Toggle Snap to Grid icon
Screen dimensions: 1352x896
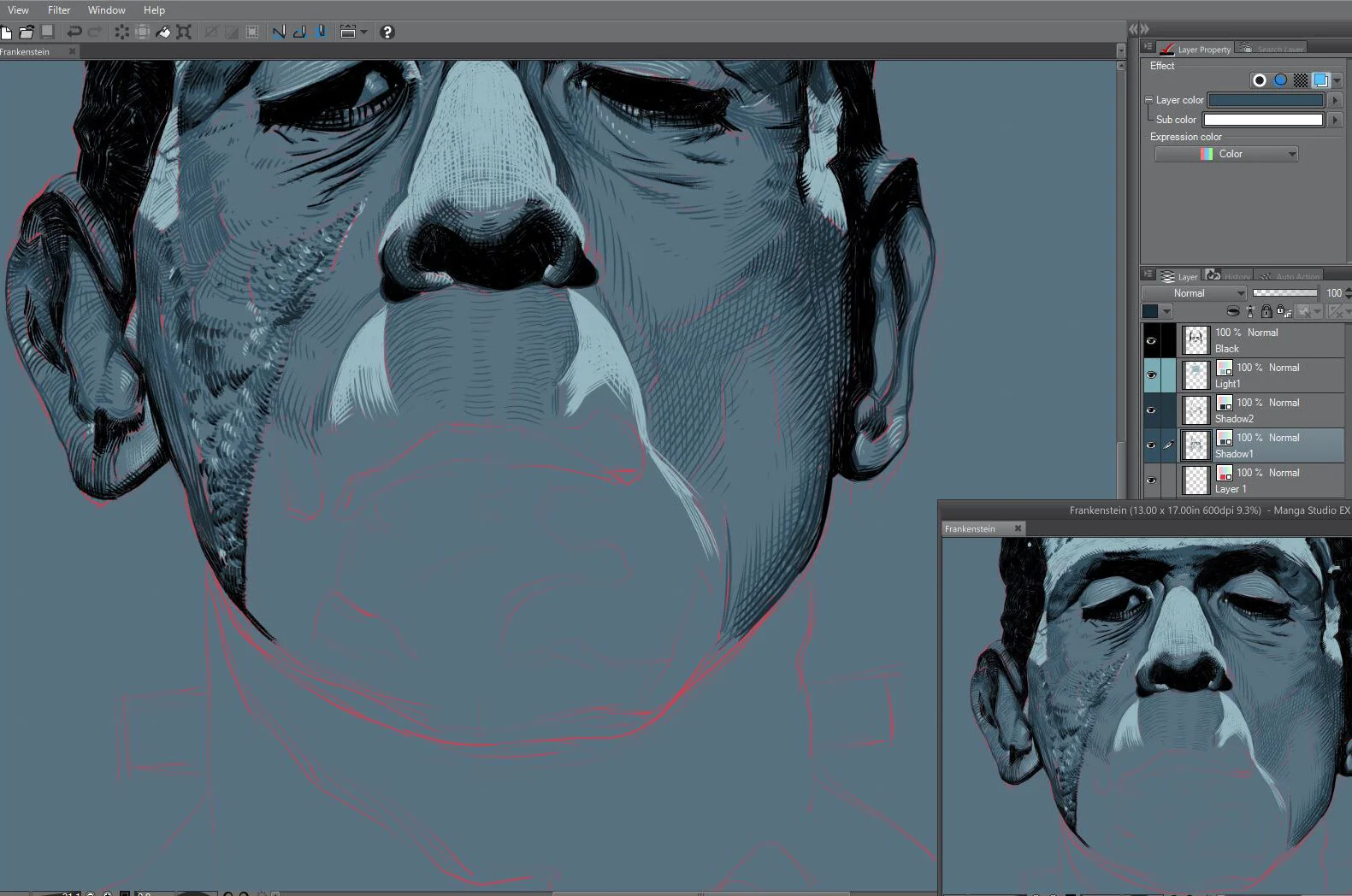click(321, 32)
